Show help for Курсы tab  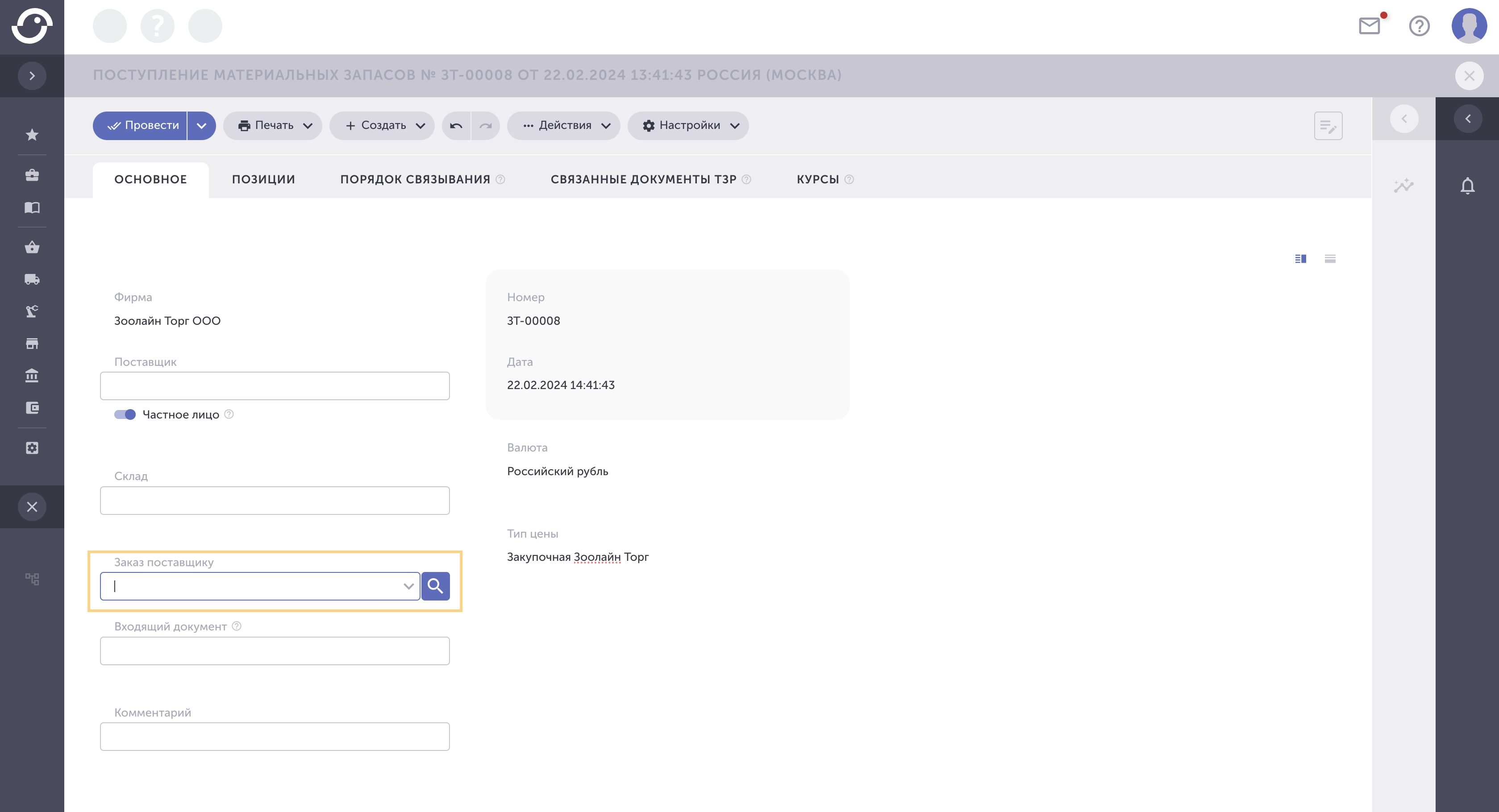pos(849,179)
